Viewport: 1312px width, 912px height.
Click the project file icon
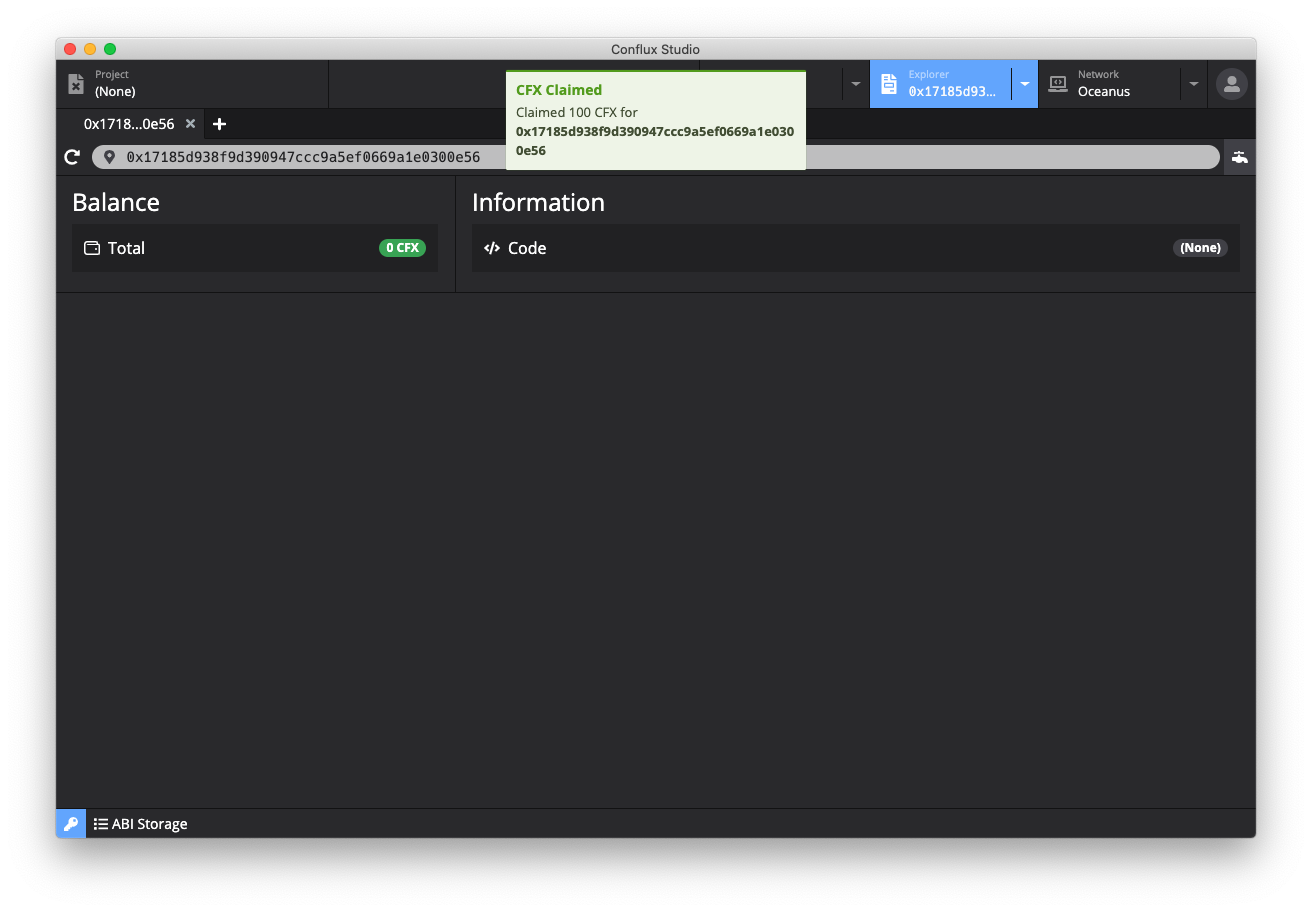point(76,84)
